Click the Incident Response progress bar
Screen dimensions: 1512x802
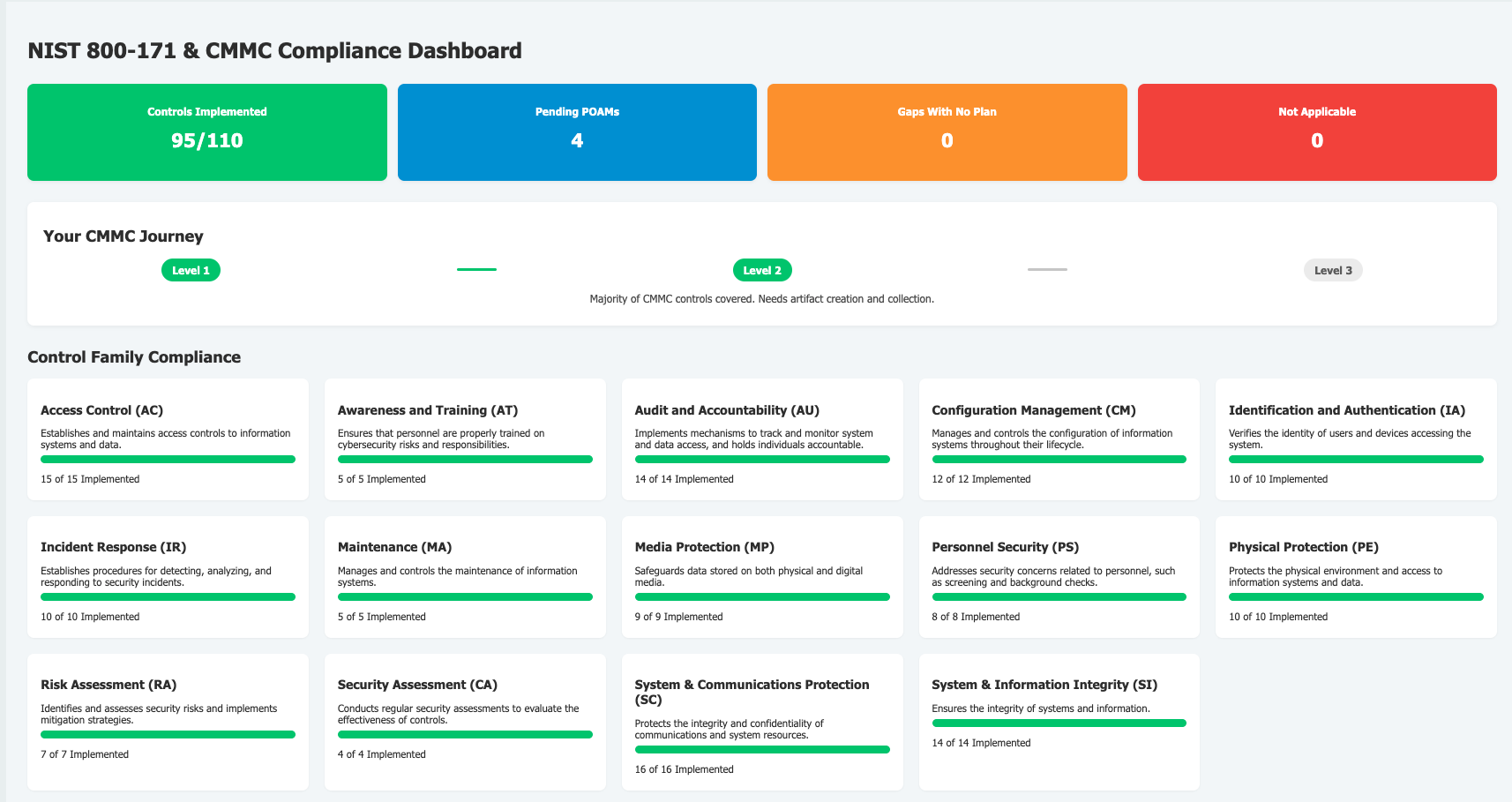[x=168, y=596]
